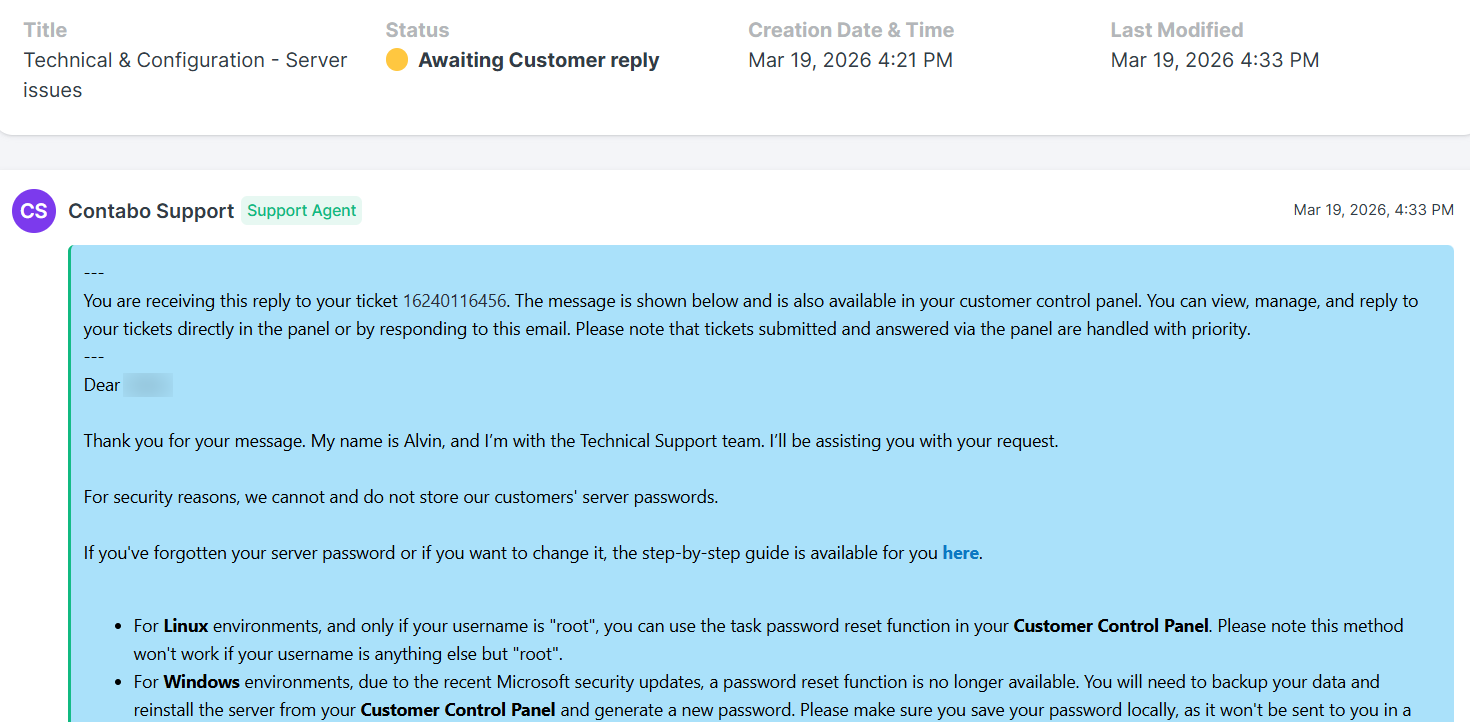
Task: Click the bold 'Windows' word in bullet
Action: (x=201, y=682)
